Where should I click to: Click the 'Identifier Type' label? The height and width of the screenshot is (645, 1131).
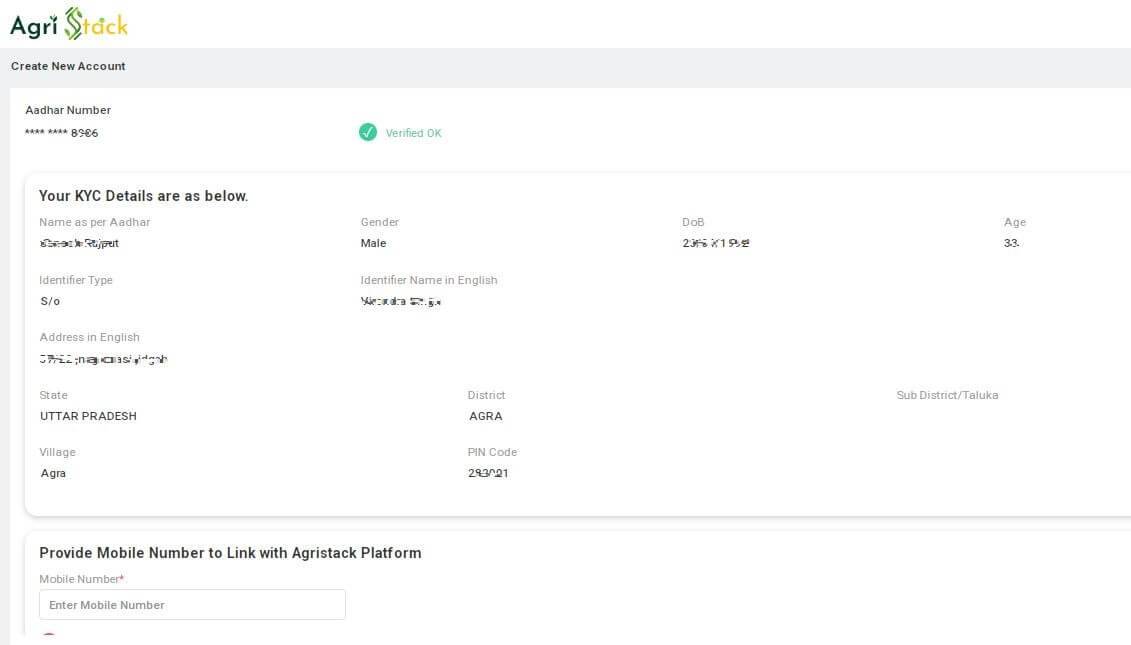point(76,280)
